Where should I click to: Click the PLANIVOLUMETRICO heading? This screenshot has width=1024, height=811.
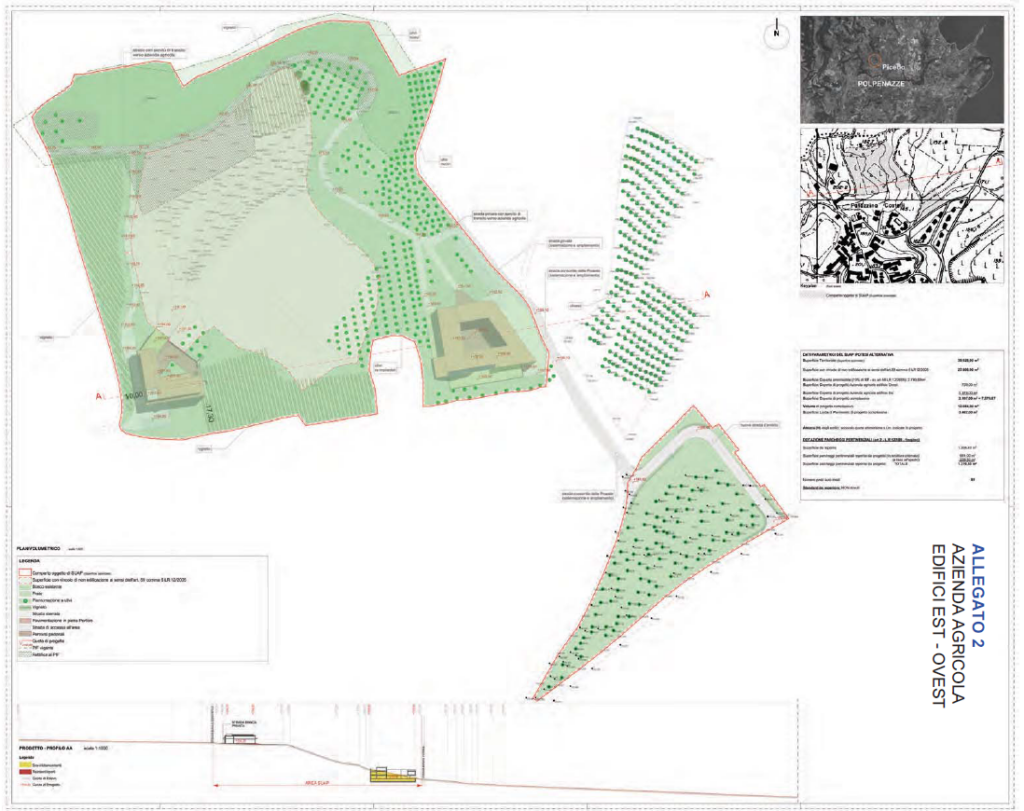point(46,549)
